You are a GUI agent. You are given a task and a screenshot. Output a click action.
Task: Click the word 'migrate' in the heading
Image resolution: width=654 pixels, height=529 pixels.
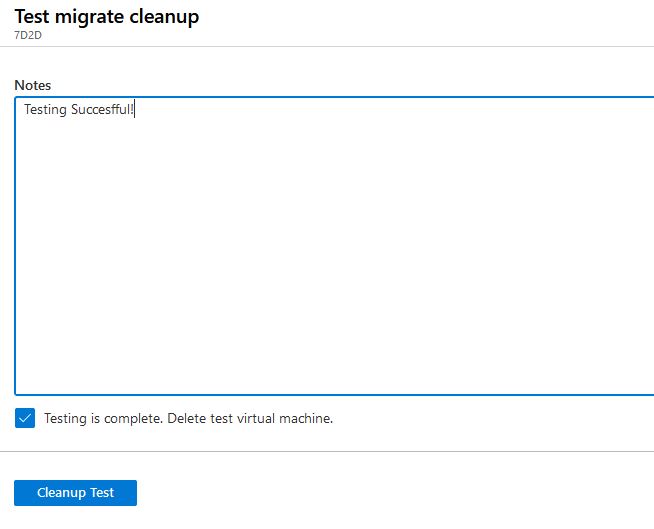coord(89,18)
